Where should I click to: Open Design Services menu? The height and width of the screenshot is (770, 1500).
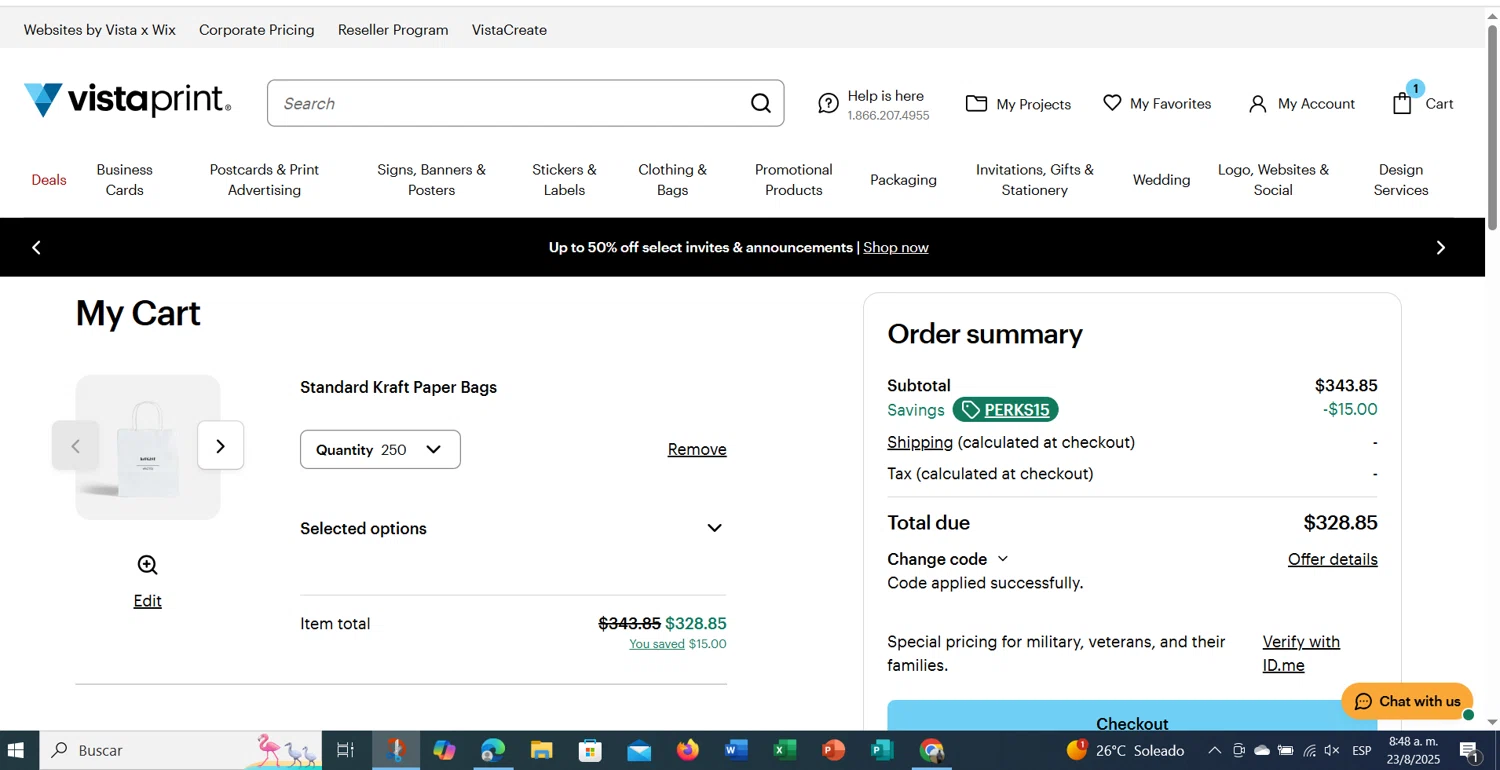pos(1401,180)
